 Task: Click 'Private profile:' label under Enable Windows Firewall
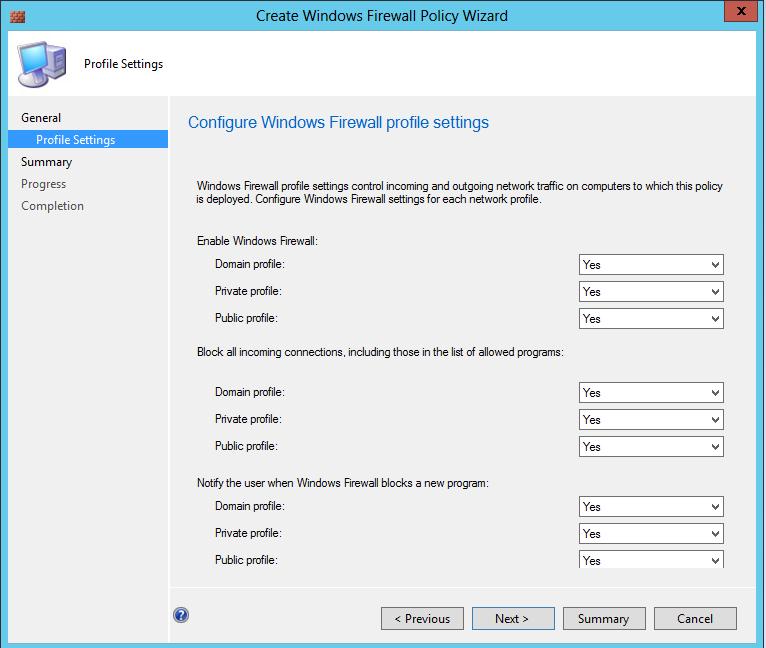[x=248, y=291]
